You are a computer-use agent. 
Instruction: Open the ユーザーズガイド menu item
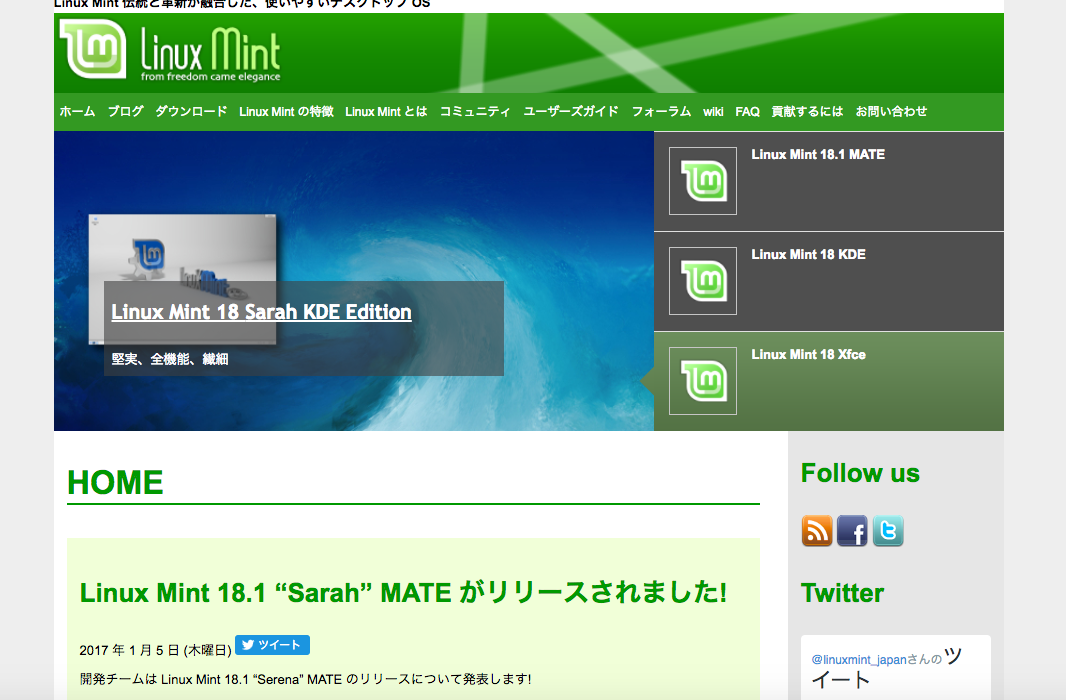571,111
